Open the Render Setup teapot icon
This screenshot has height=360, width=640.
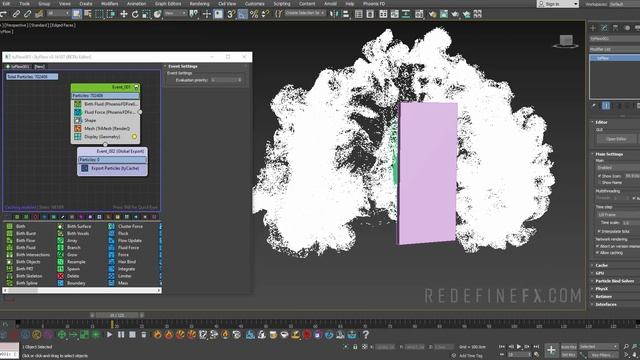coord(432,14)
